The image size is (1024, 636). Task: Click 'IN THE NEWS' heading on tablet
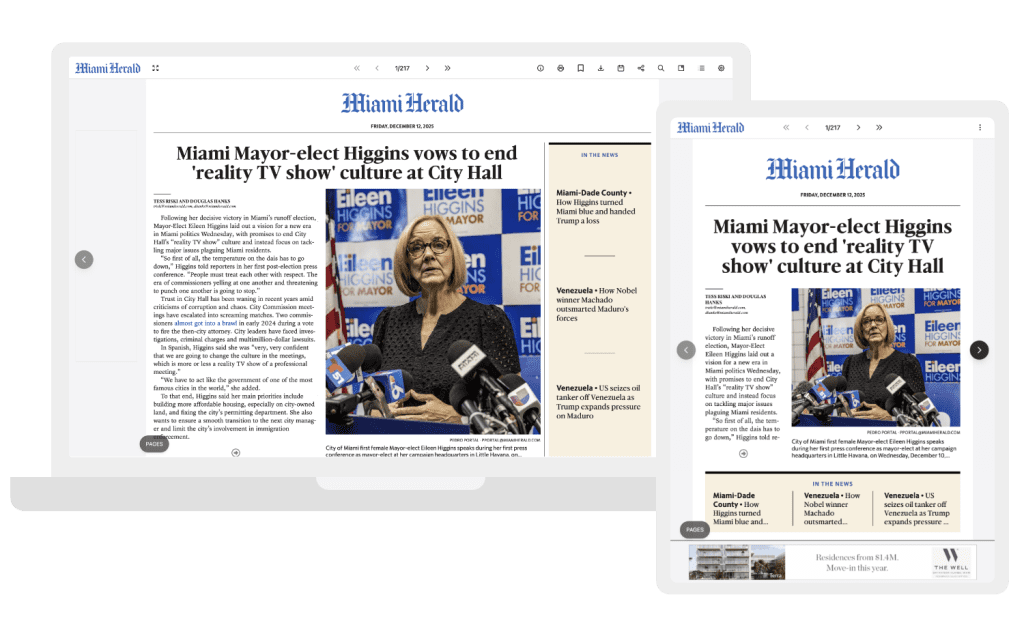[x=833, y=484]
